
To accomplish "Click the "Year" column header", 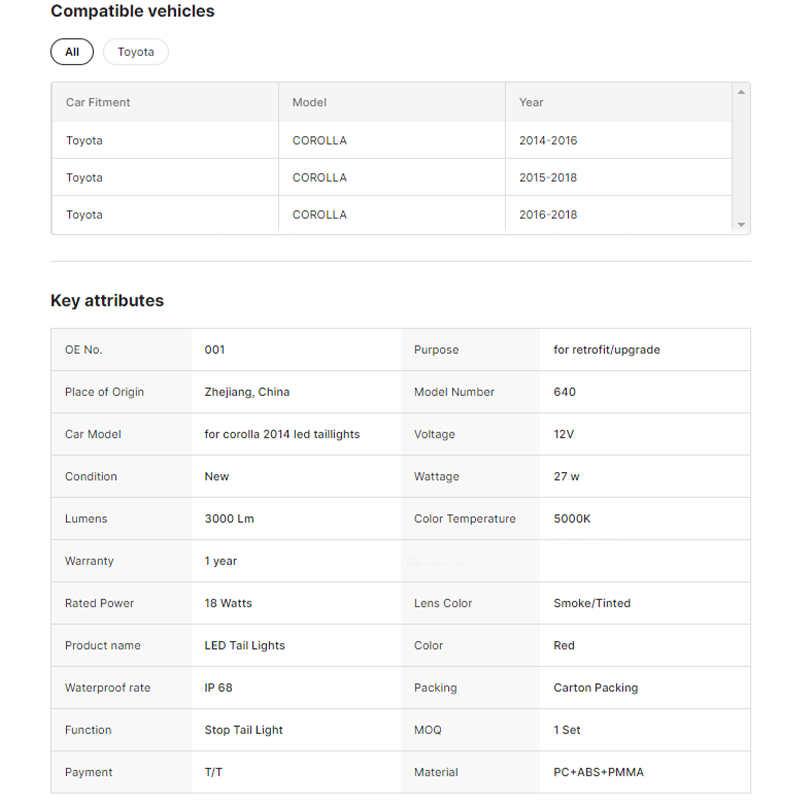I will point(531,102).
